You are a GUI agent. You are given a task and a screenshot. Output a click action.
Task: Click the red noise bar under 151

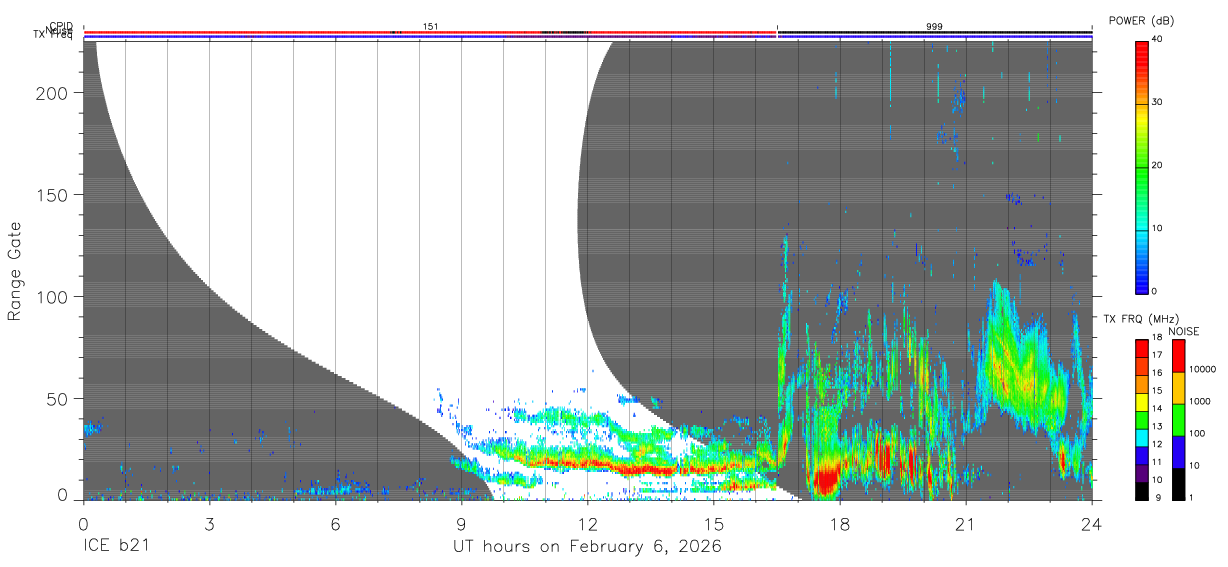coord(430,33)
